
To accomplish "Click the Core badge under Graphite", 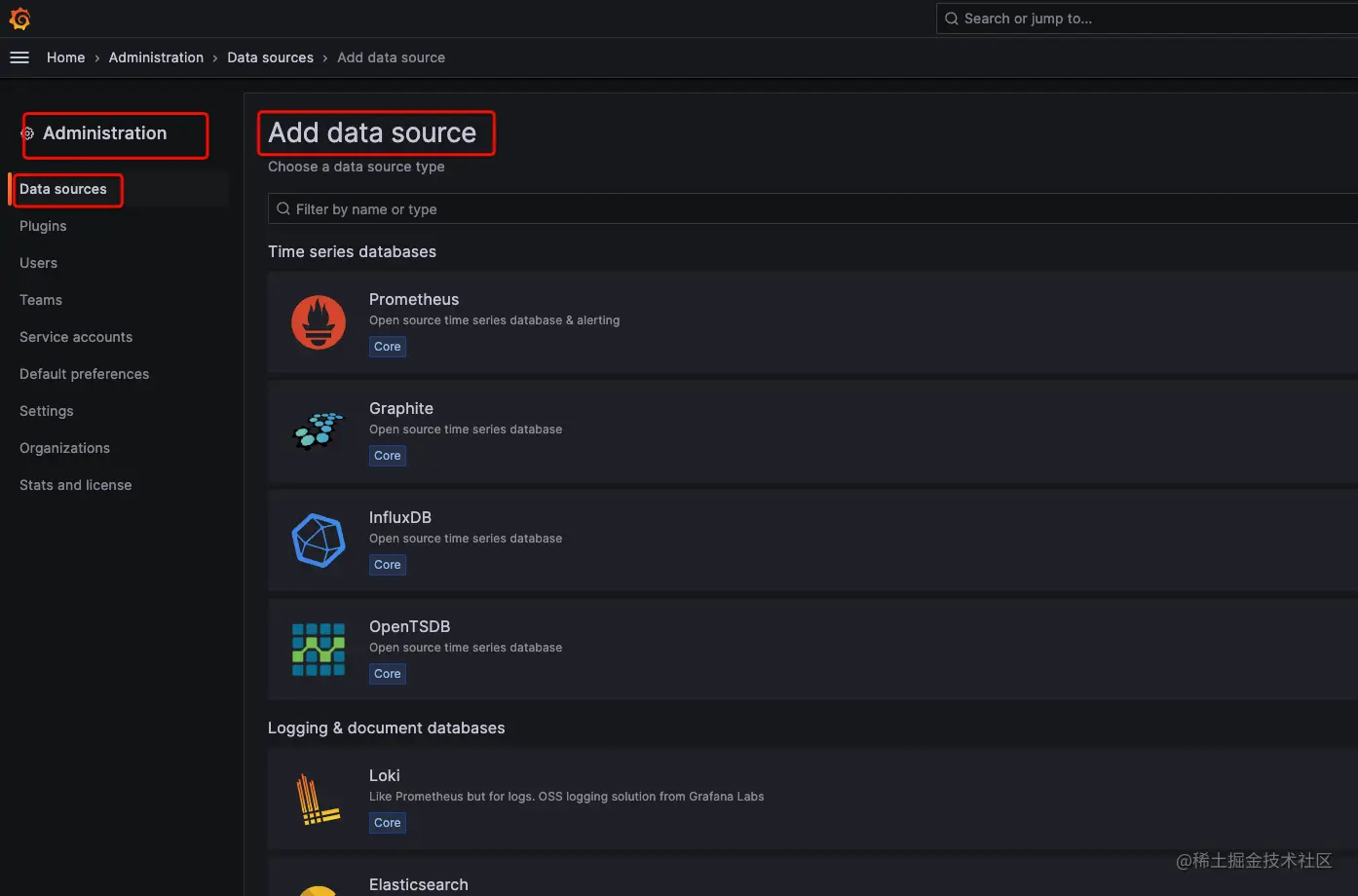I will 388,456.
